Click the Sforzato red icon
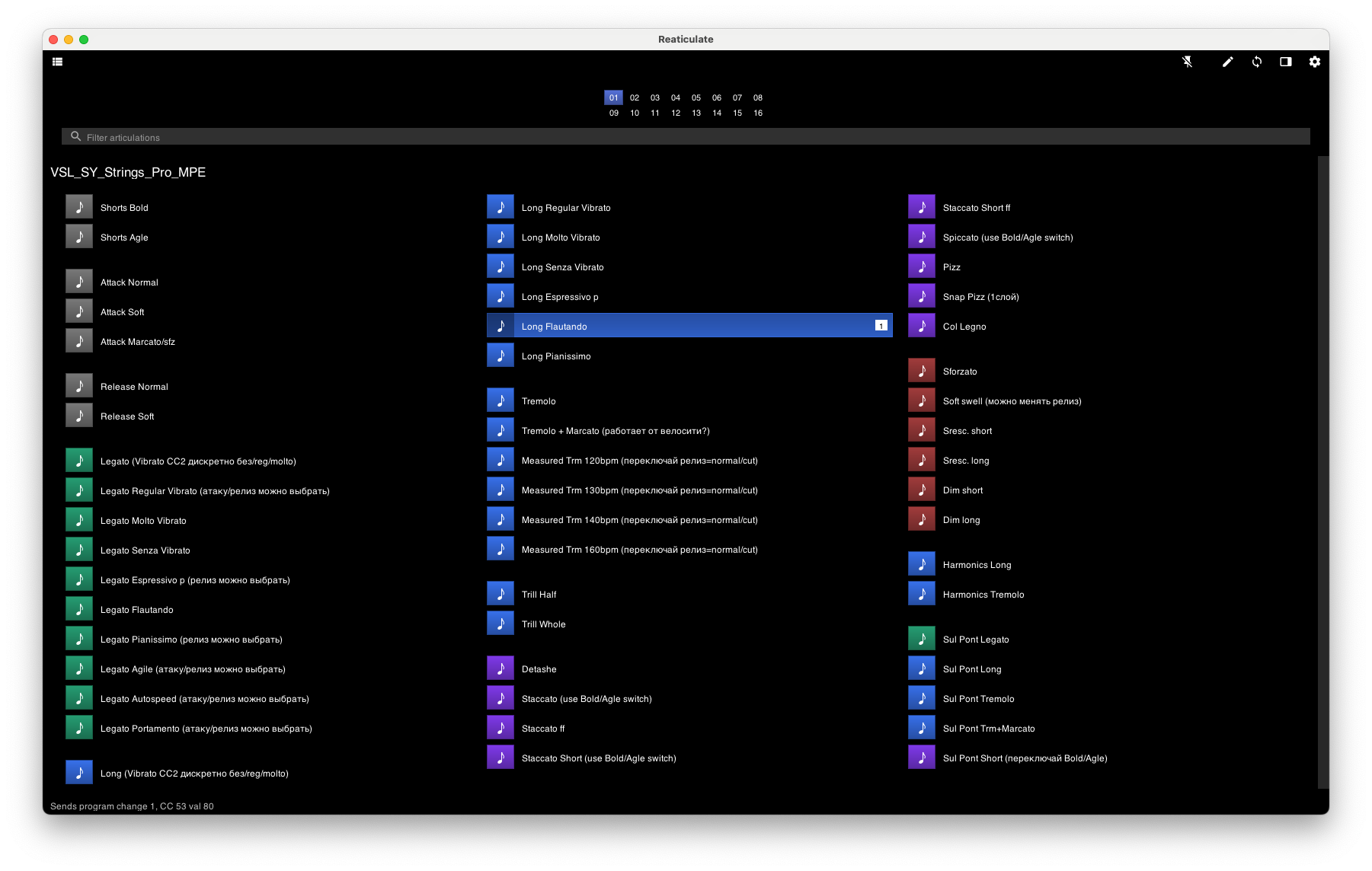The width and height of the screenshot is (1372, 871). pos(922,371)
